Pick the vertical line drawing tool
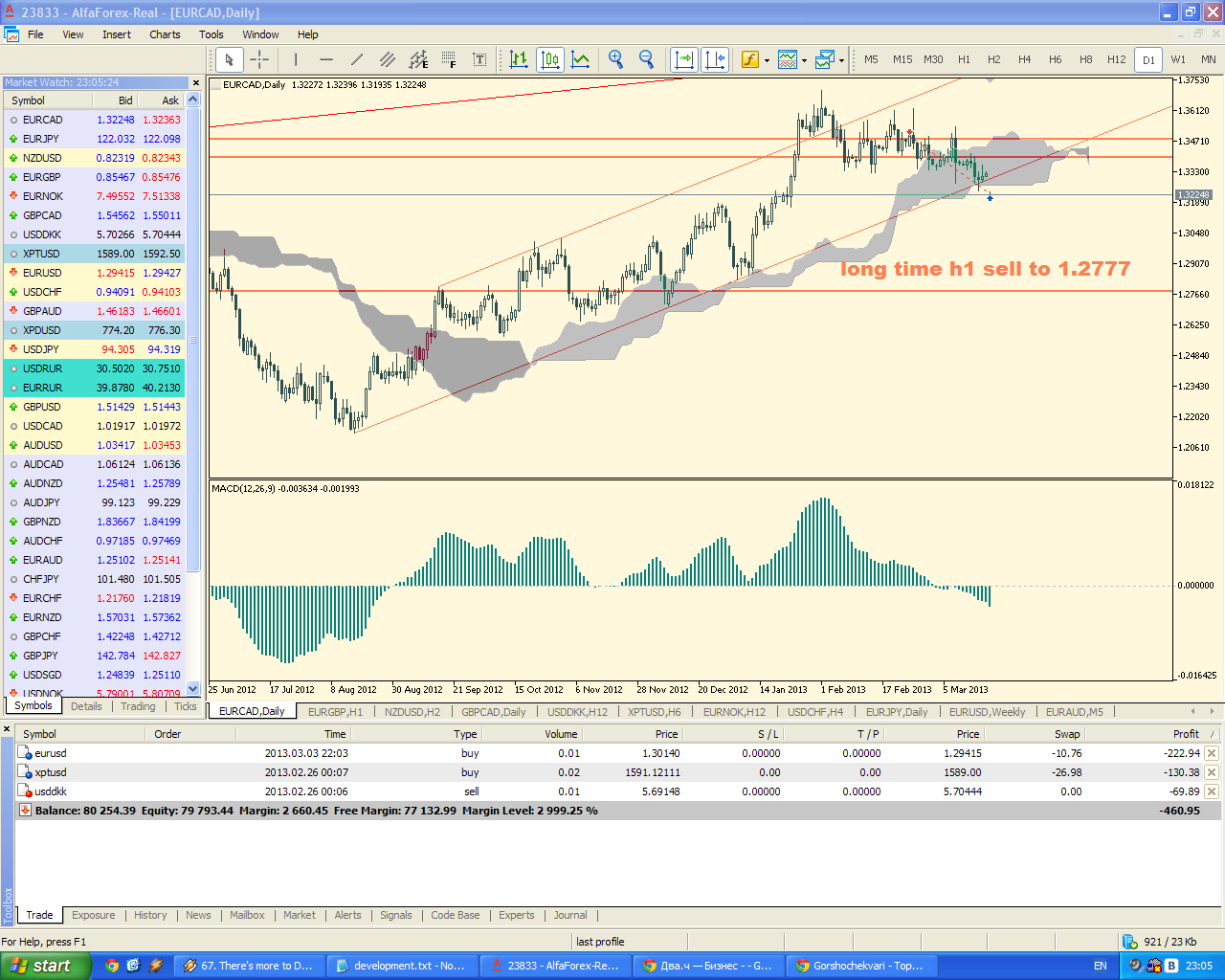The image size is (1225, 980). [296, 59]
